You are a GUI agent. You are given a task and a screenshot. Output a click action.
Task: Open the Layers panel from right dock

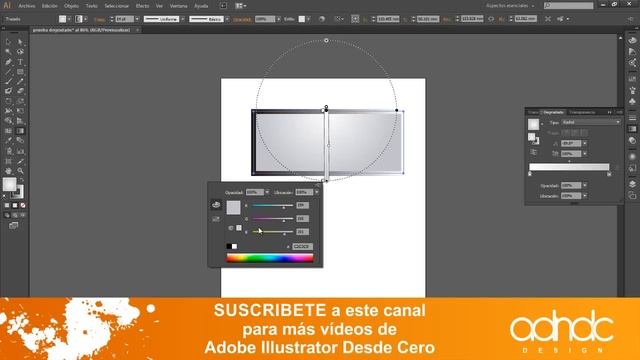click(632, 184)
